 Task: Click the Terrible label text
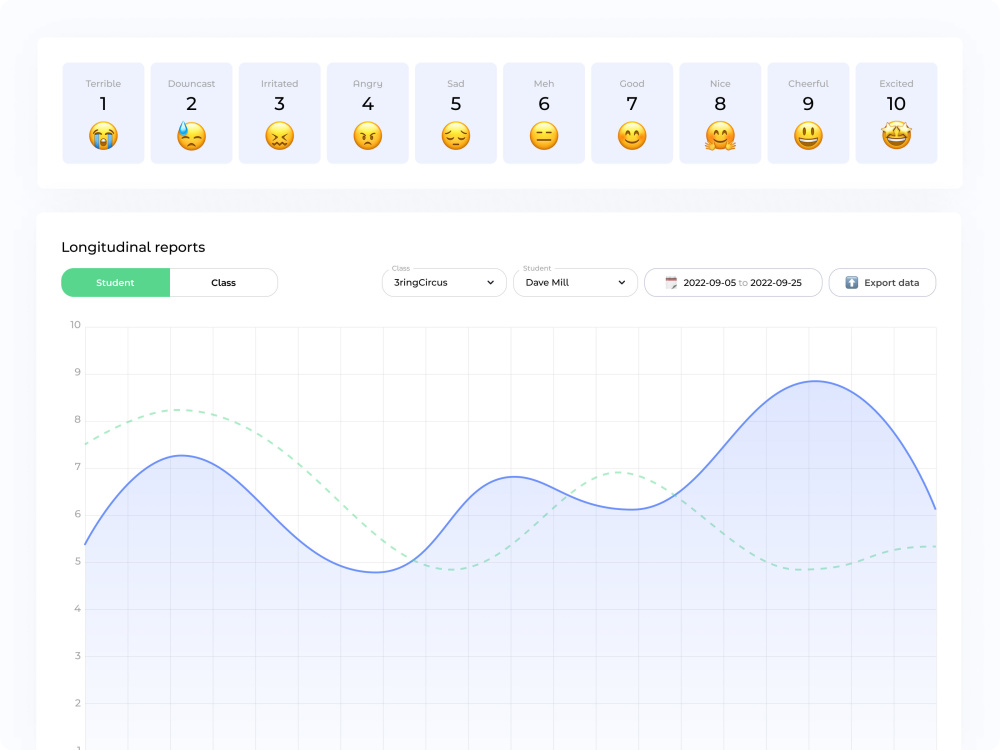click(103, 84)
